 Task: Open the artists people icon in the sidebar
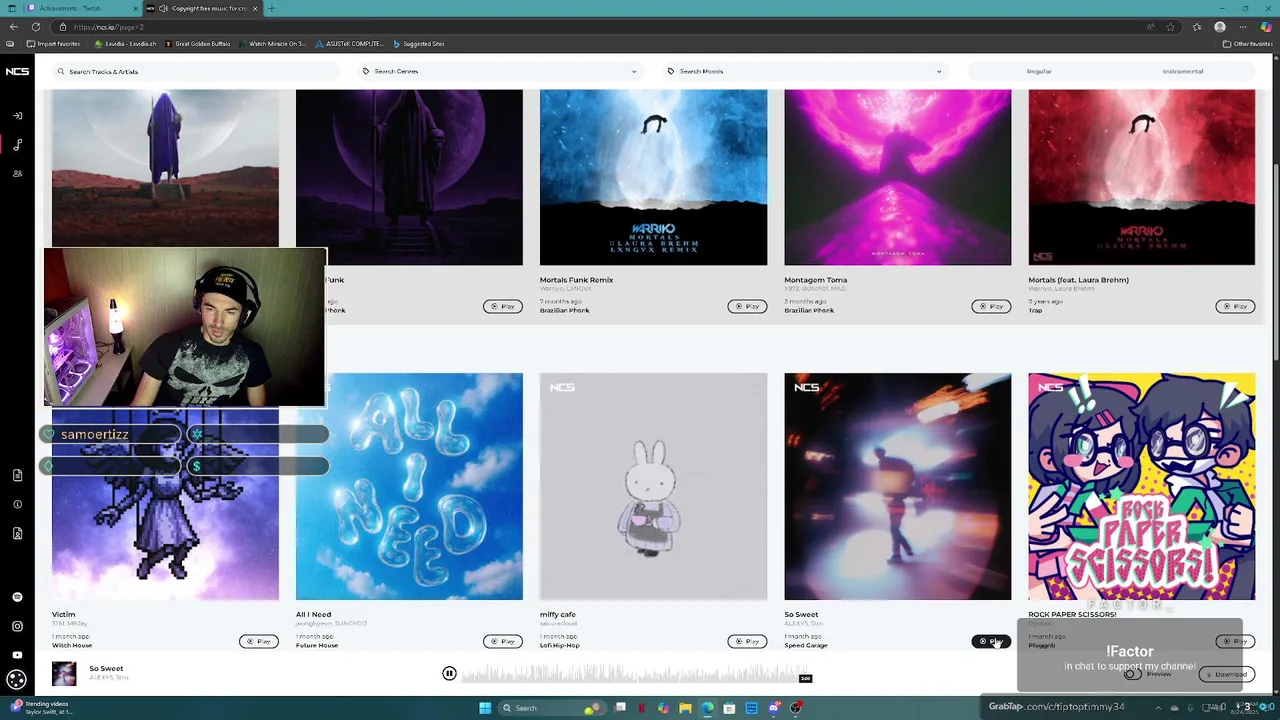click(17, 174)
